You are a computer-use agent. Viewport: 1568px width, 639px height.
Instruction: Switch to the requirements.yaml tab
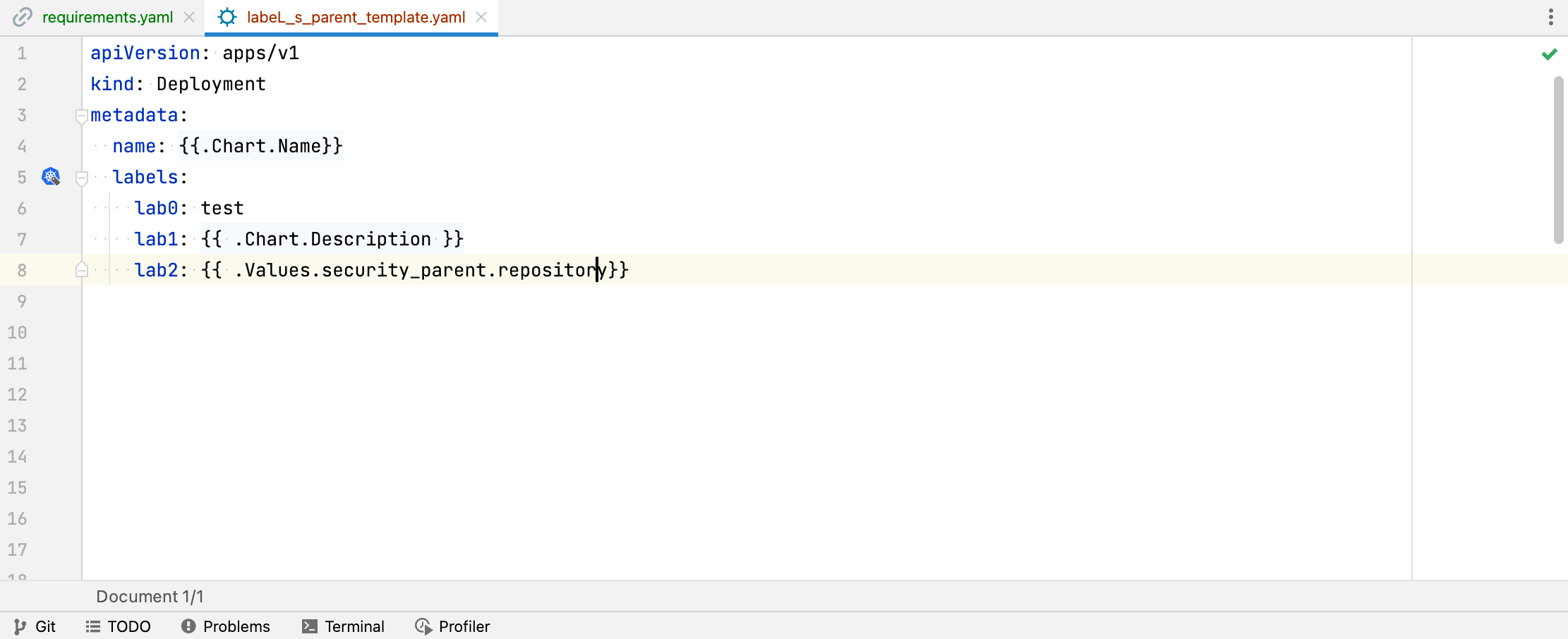(107, 17)
